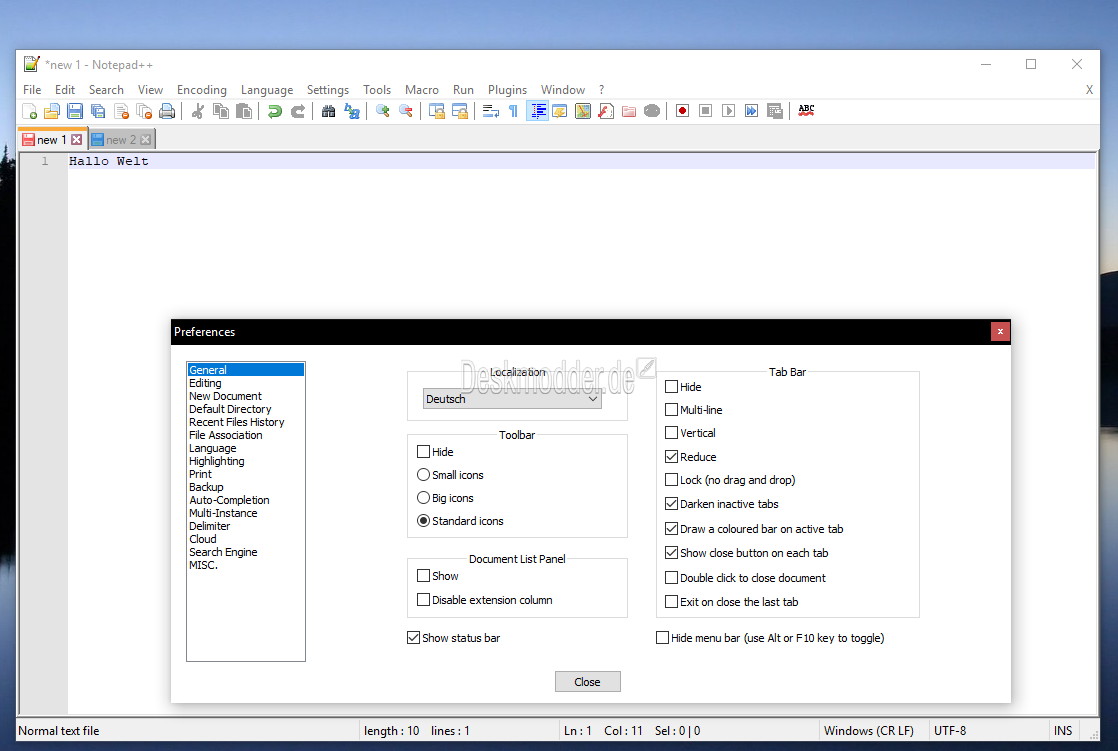
Task: Click the Close button in Preferences
Action: click(588, 682)
